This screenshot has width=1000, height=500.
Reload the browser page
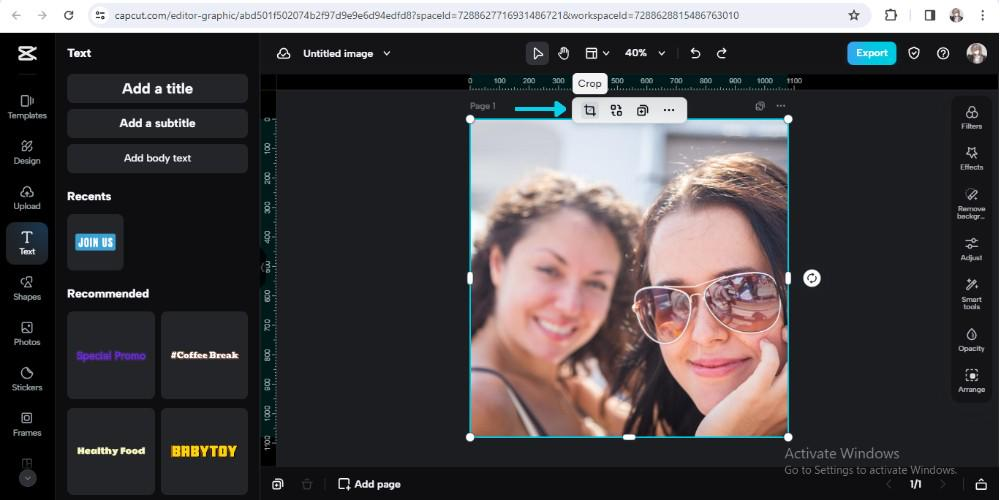[69, 15]
